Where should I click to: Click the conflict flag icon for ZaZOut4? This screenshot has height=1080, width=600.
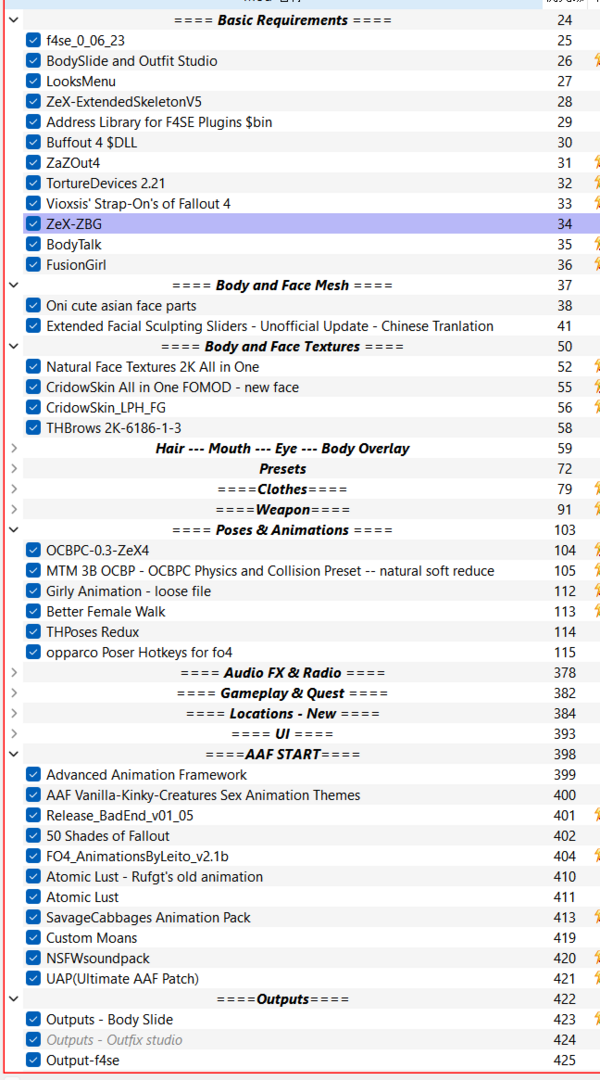(596, 163)
